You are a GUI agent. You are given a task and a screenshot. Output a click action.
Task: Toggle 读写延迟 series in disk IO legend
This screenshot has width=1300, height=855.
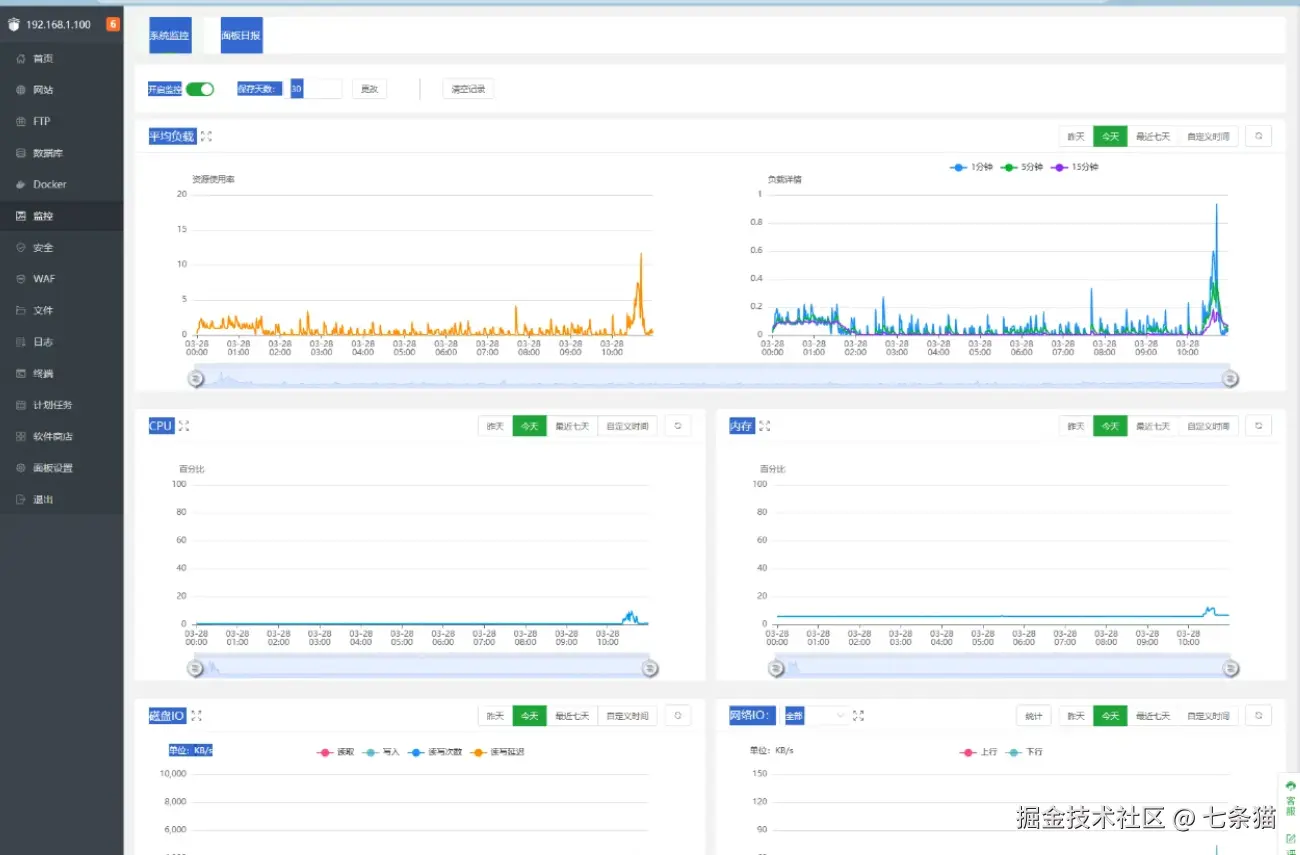[x=497, y=751]
